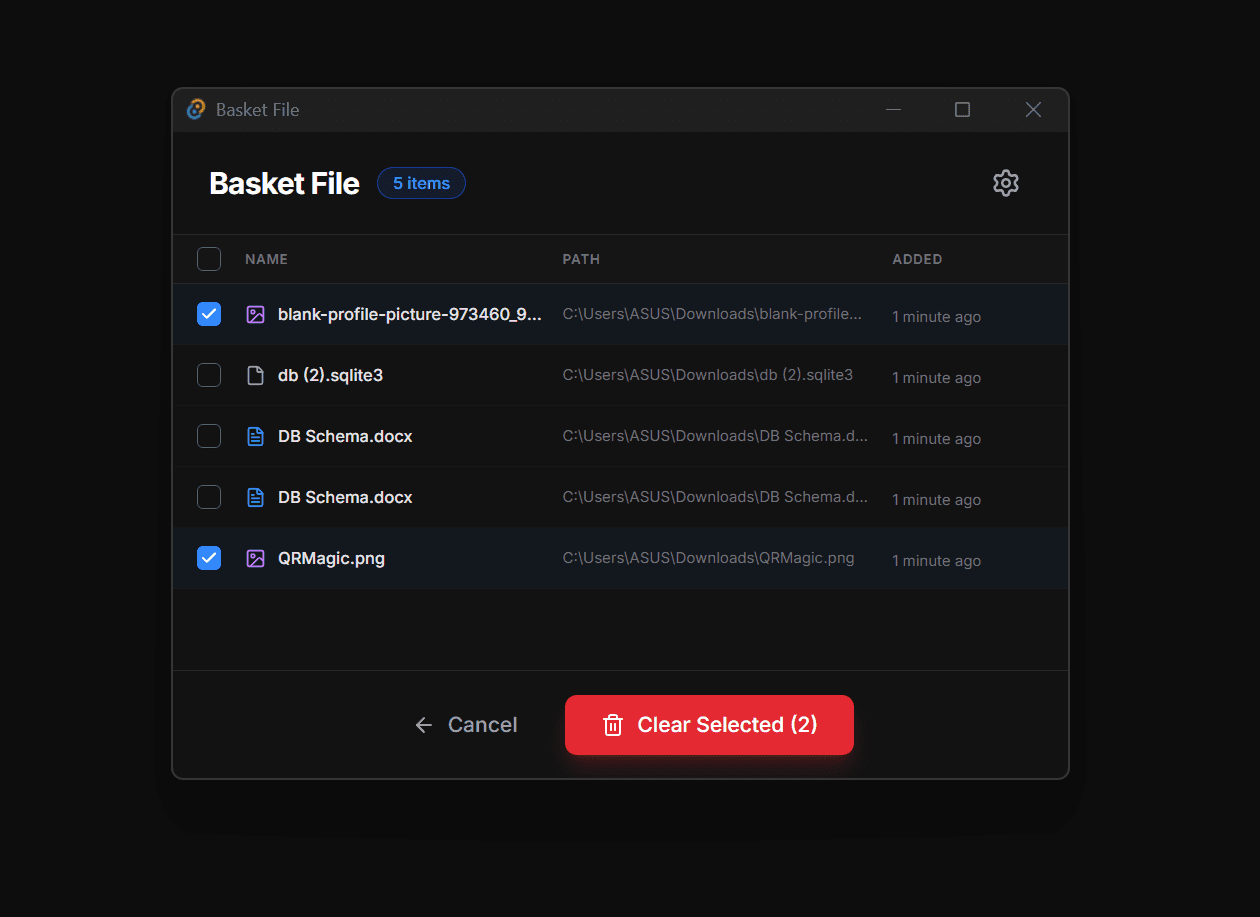
Task: Click the Cancel button
Action: (x=466, y=725)
